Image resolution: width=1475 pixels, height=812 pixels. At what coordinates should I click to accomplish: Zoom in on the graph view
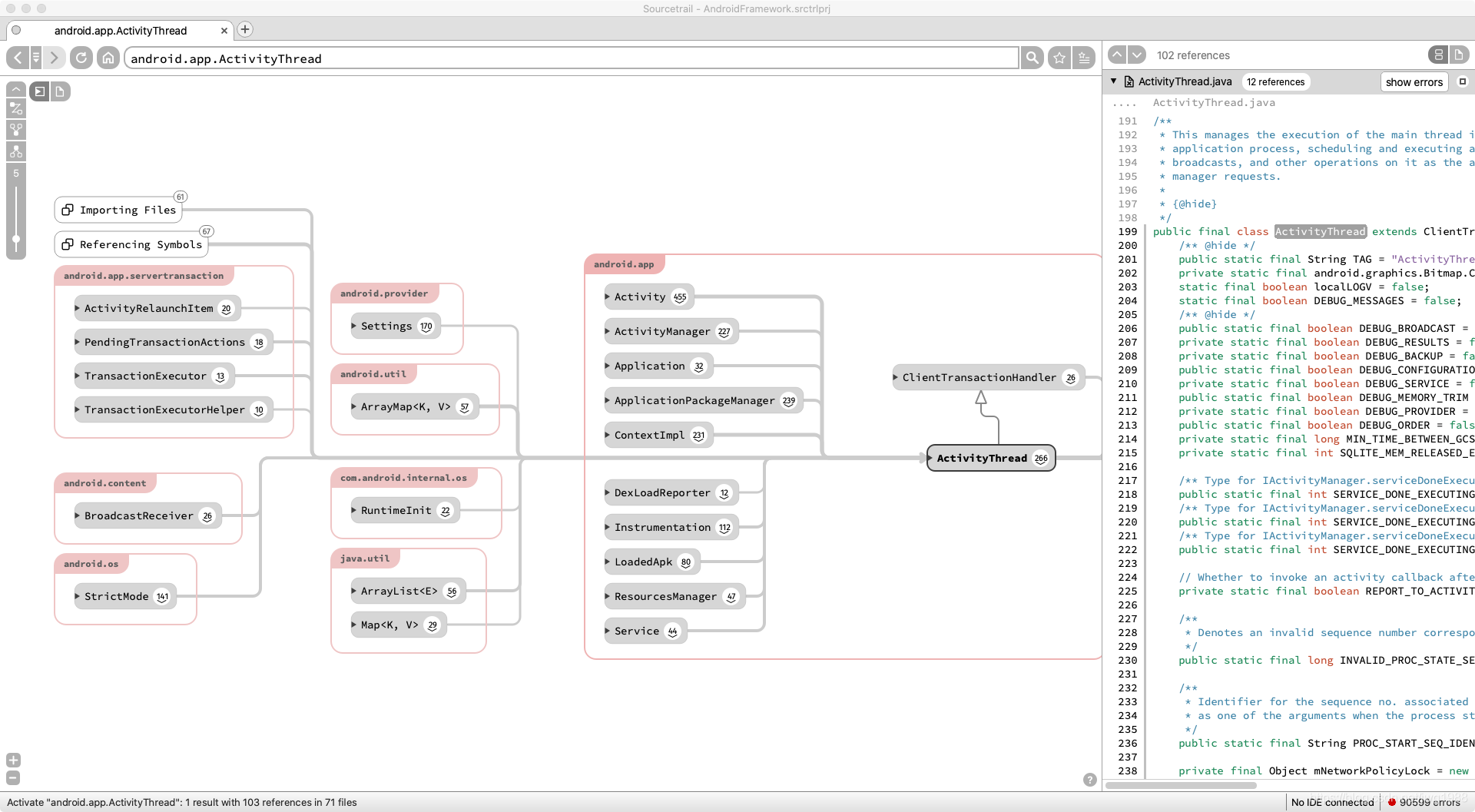pos(13,760)
